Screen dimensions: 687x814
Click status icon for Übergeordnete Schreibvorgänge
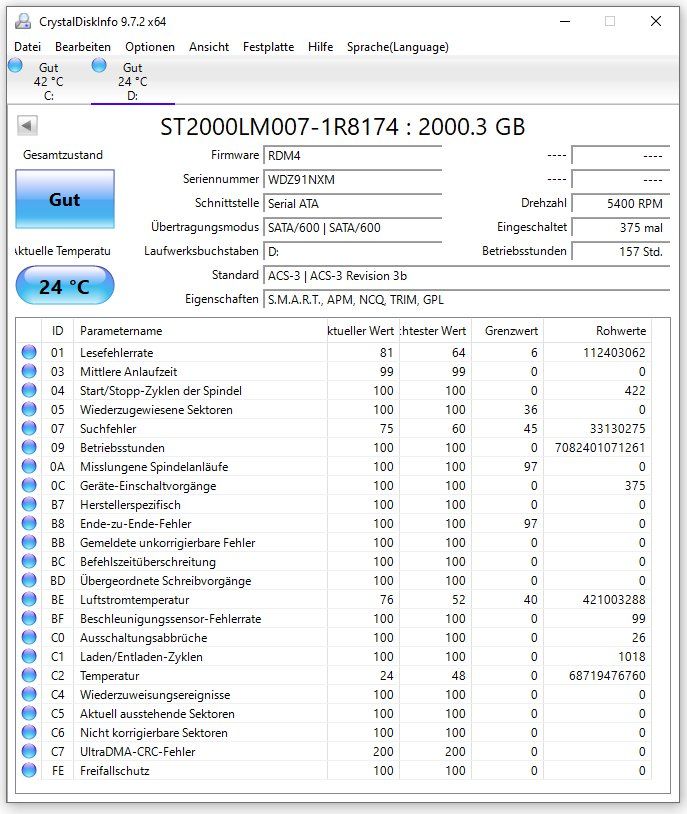click(x=29, y=580)
